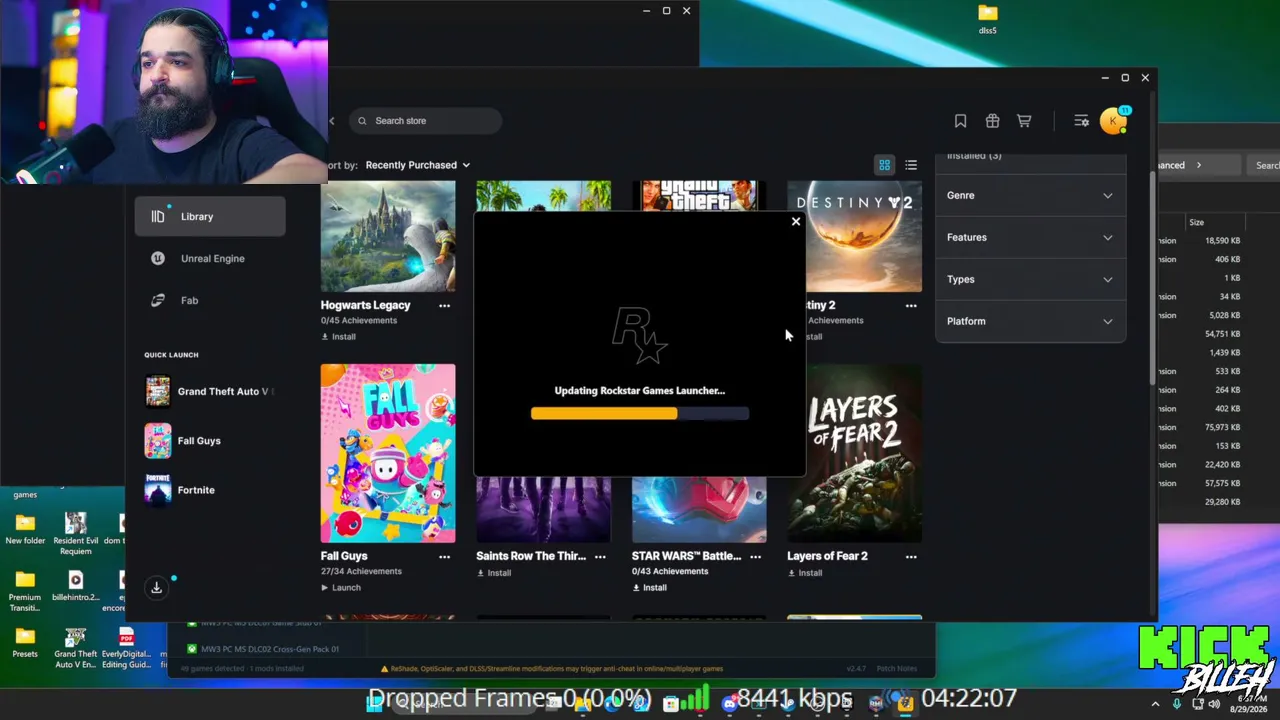Click the Library sidebar icon
The width and height of the screenshot is (1280, 720).
157,216
